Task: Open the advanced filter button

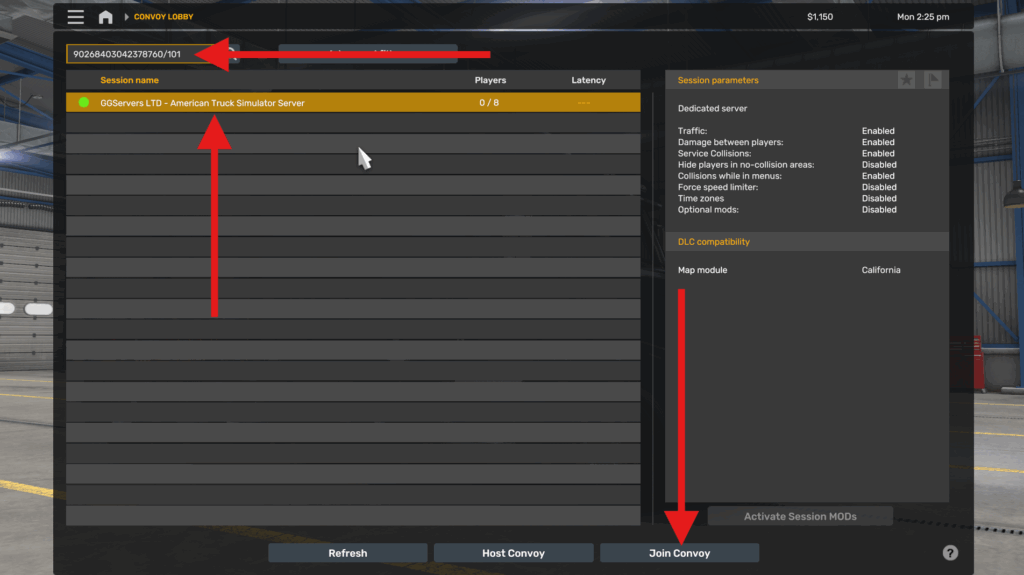Action: click(367, 54)
